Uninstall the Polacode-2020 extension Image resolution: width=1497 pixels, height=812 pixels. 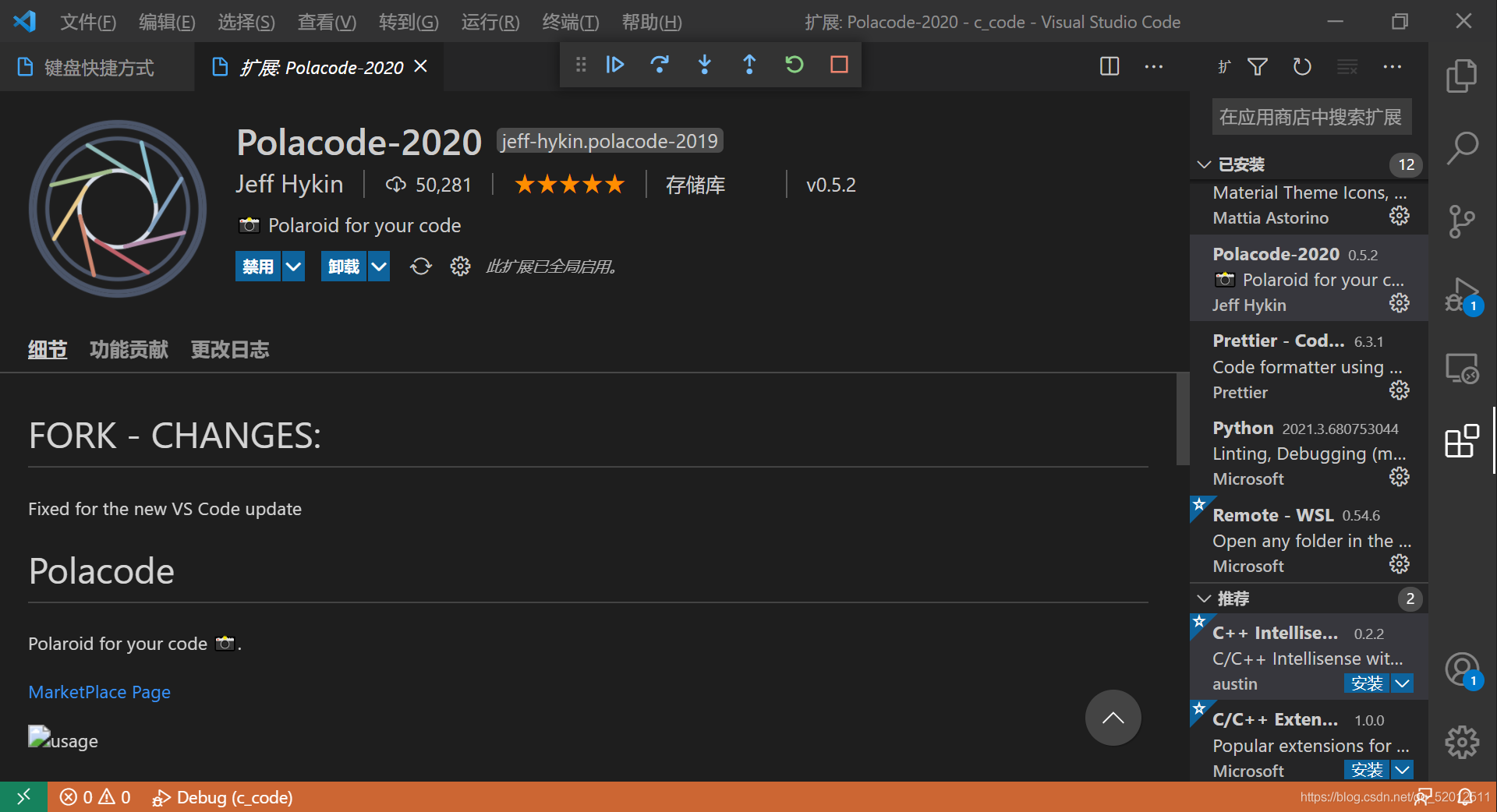344,267
